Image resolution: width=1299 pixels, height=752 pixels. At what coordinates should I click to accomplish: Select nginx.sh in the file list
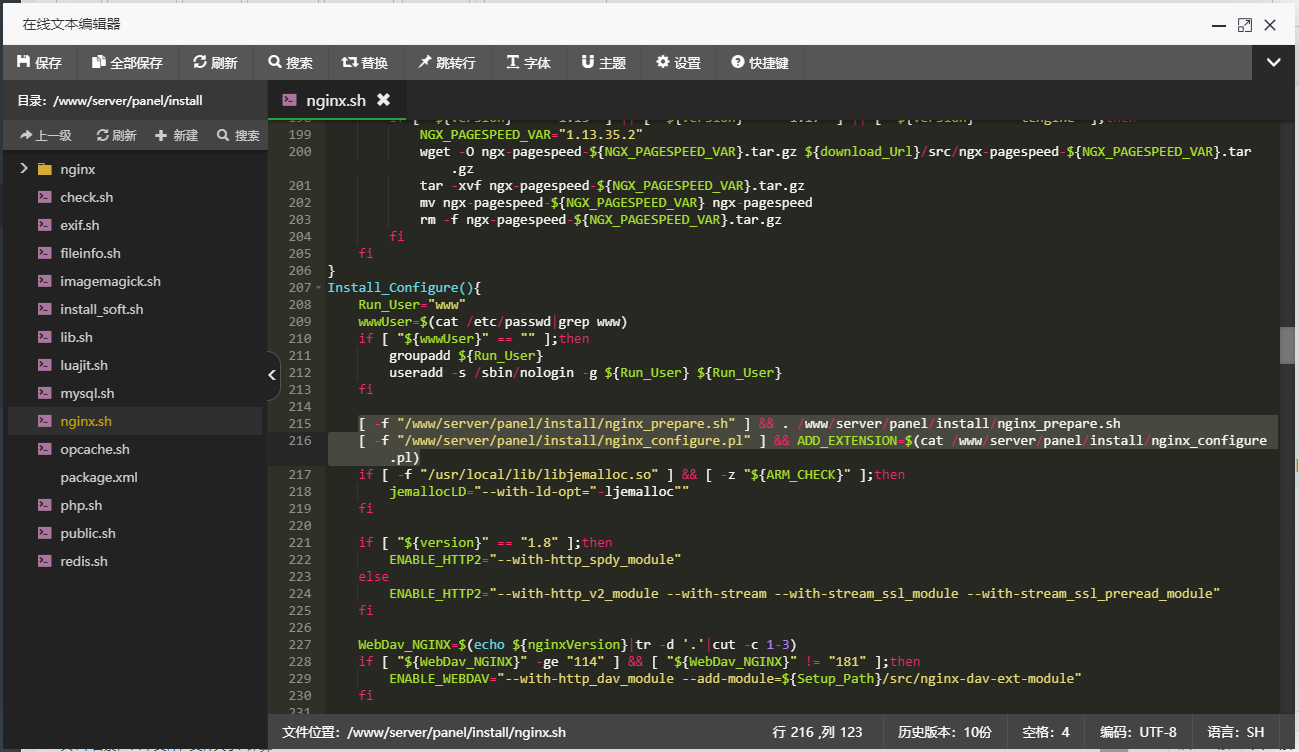pos(86,421)
